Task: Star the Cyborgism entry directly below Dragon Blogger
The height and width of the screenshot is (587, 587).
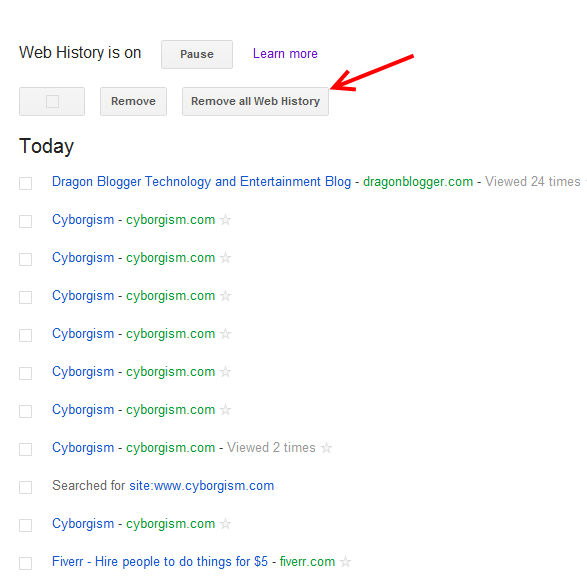Action: click(x=225, y=220)
